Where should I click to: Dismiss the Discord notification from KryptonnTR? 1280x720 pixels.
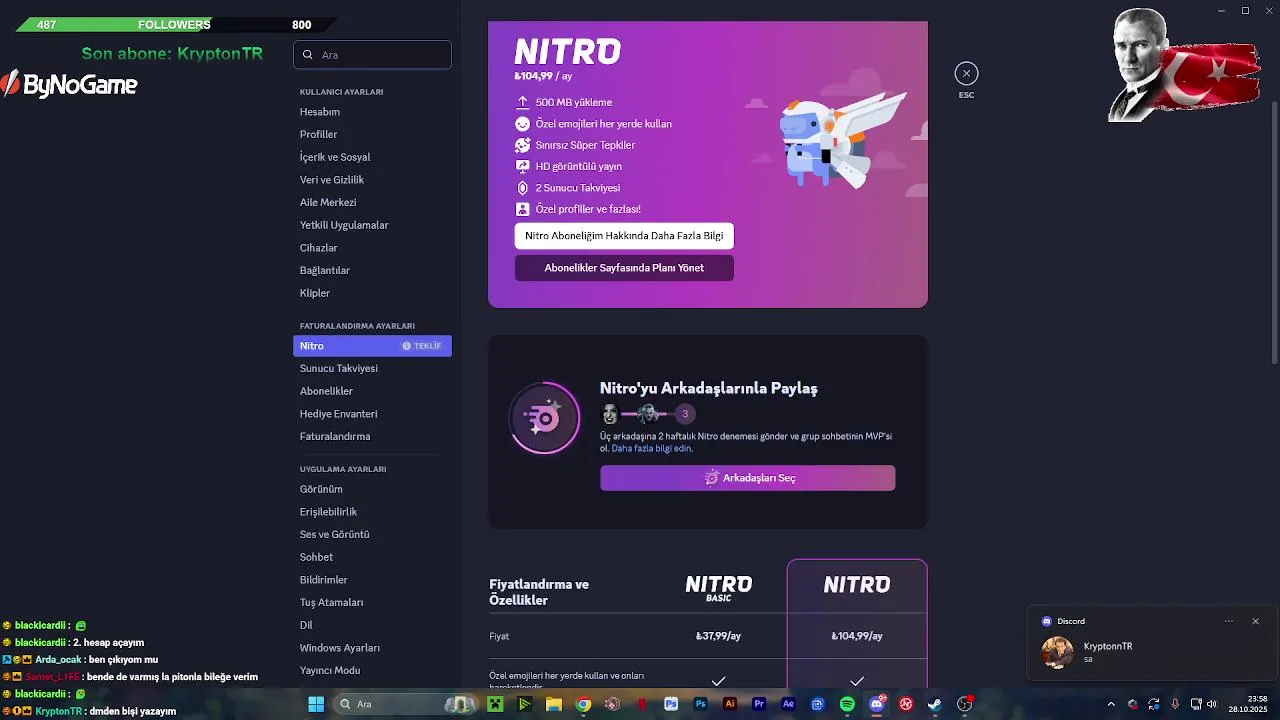click(1256, 621)
